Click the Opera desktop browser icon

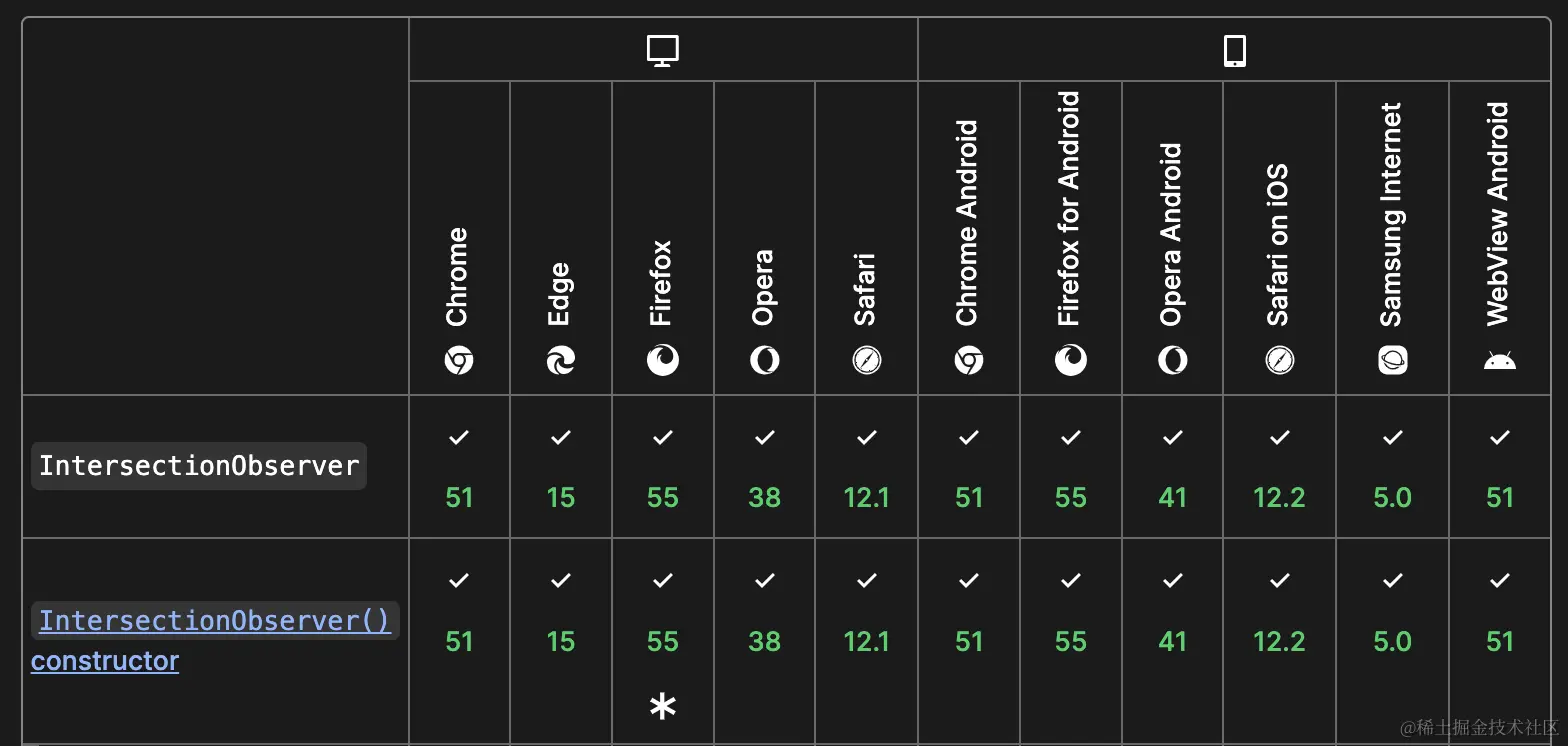coord(765,360)
